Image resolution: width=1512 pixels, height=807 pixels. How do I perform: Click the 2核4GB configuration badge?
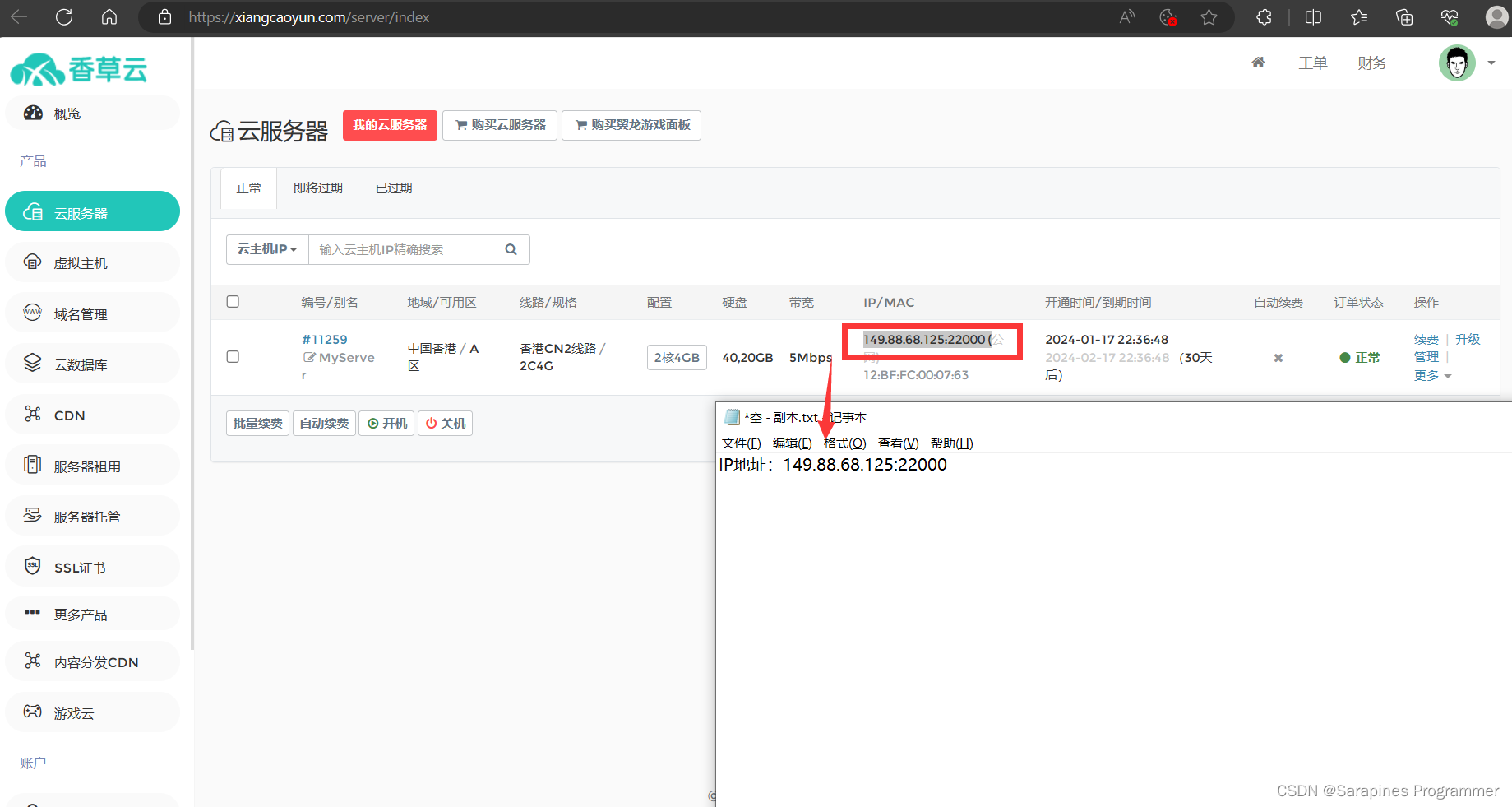677,358
